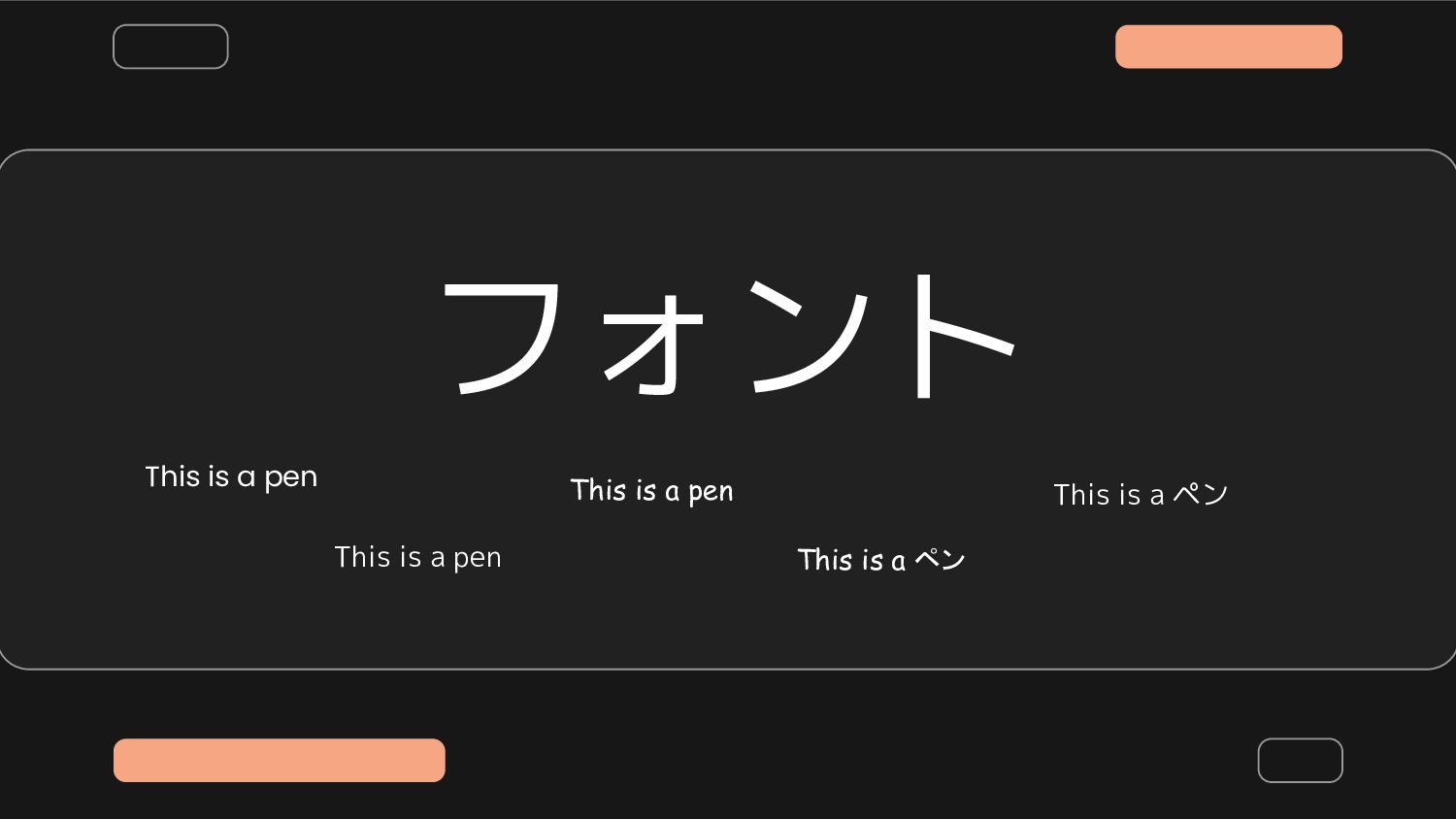Click the orange rounded bar at top right
1456x819 pixels.
point(1229,47)
